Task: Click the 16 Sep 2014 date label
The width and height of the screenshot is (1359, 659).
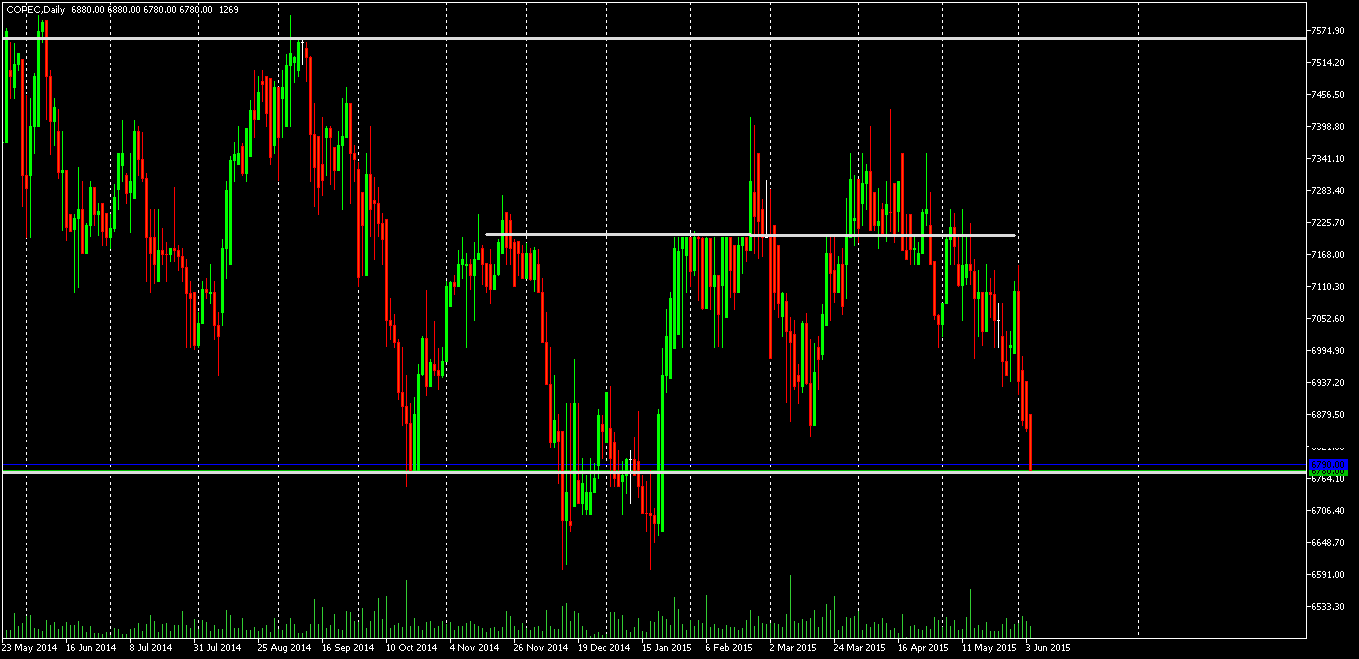Action: tap(347, 648)
